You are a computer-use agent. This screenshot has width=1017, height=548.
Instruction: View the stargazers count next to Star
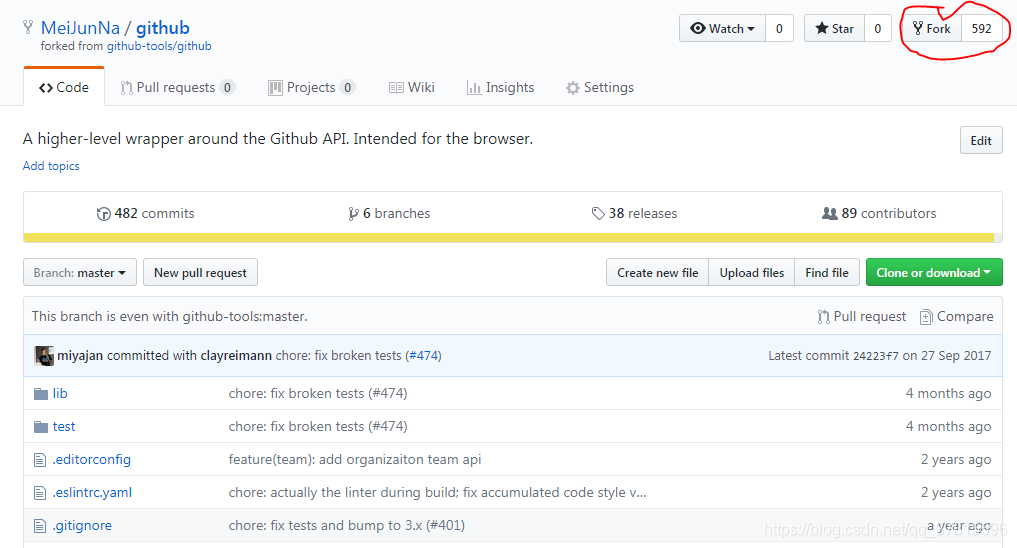pos(878,29)
